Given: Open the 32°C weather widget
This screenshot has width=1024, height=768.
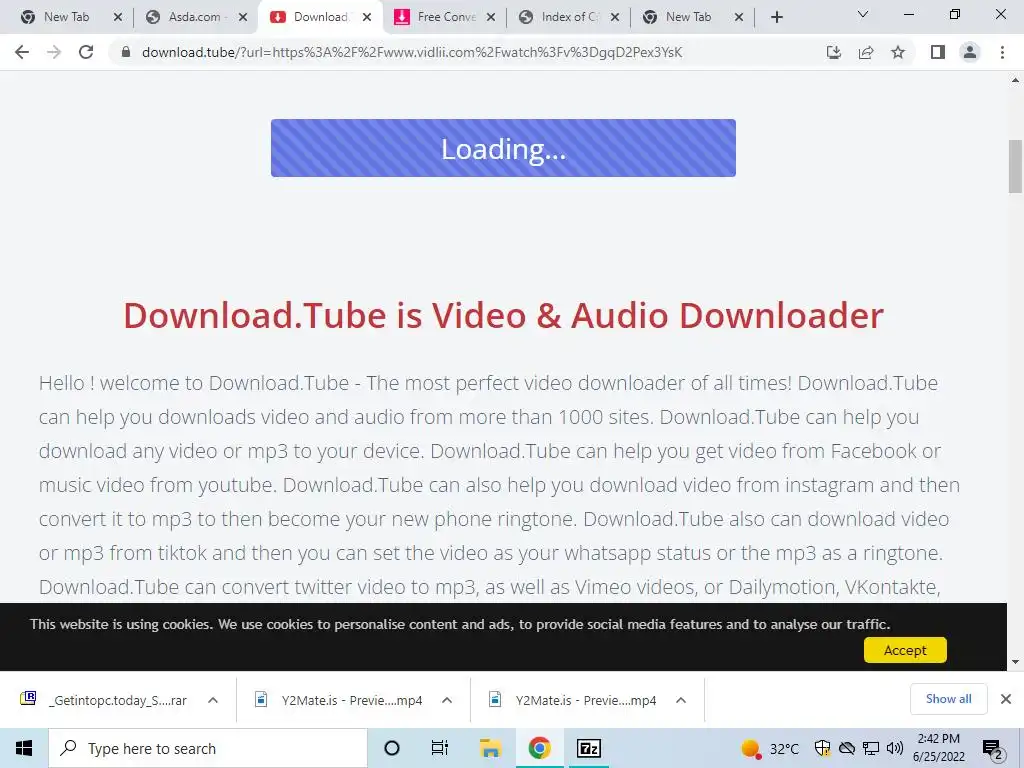Looking at the screenshot, I should (771, 748).
